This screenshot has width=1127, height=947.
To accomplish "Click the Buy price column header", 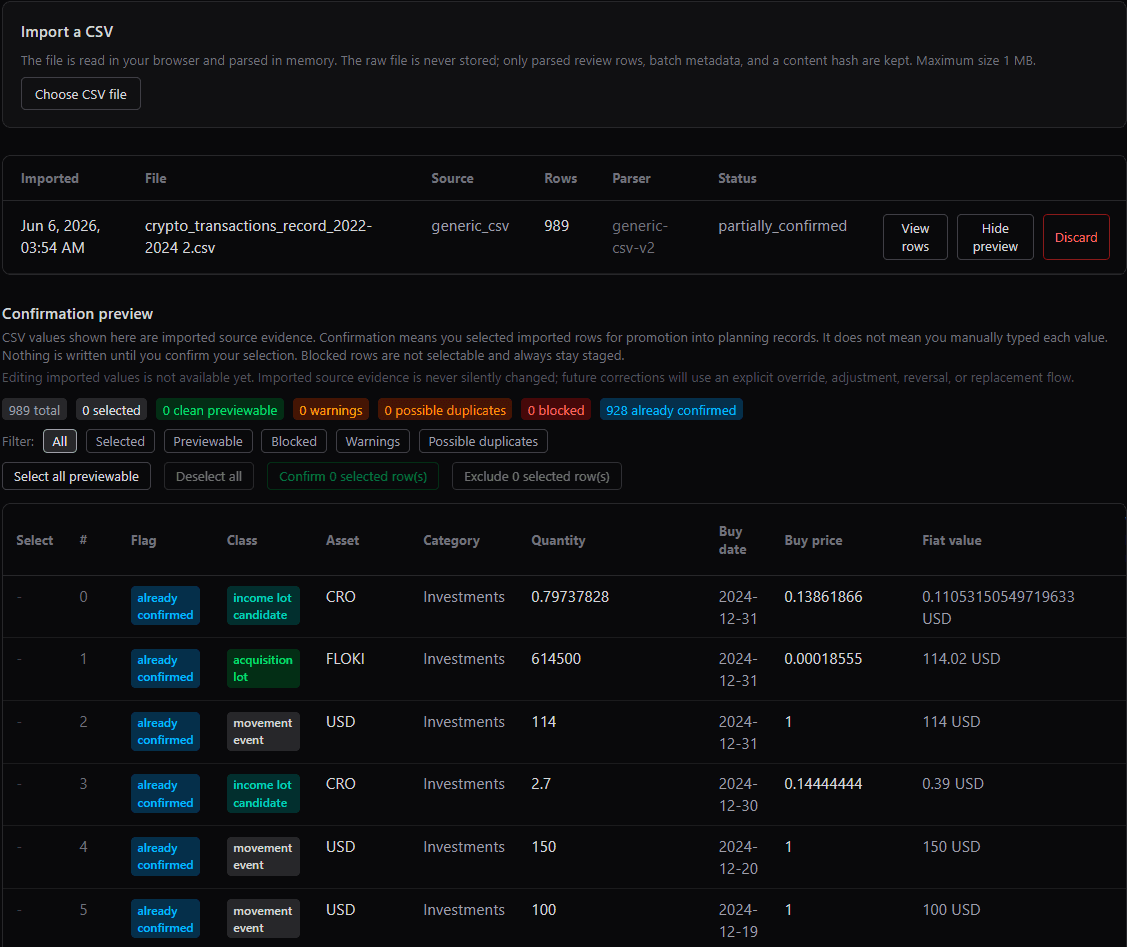I will click(813, 540).
